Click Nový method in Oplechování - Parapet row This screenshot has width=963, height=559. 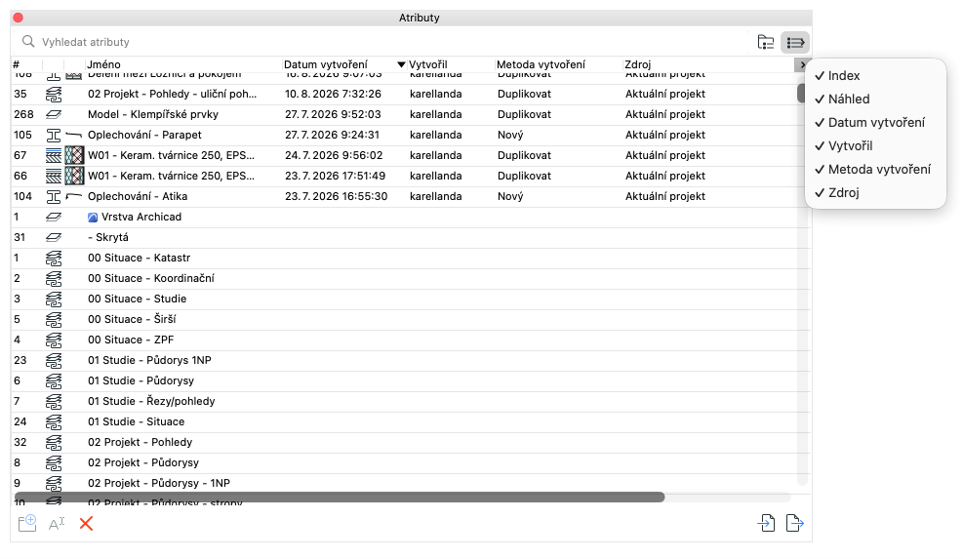point(510,135)
